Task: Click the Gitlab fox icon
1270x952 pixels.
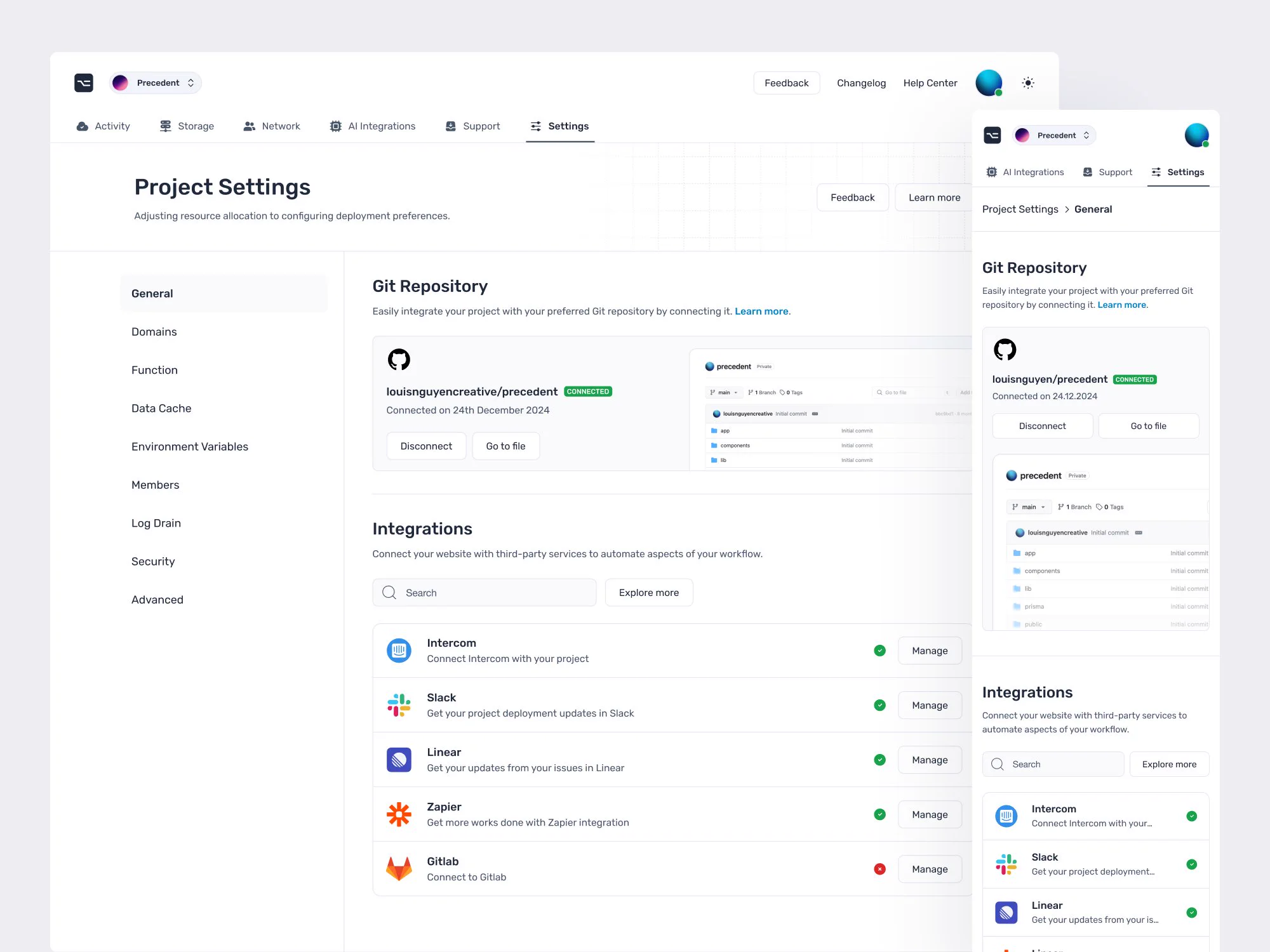Action: [399, 869]
